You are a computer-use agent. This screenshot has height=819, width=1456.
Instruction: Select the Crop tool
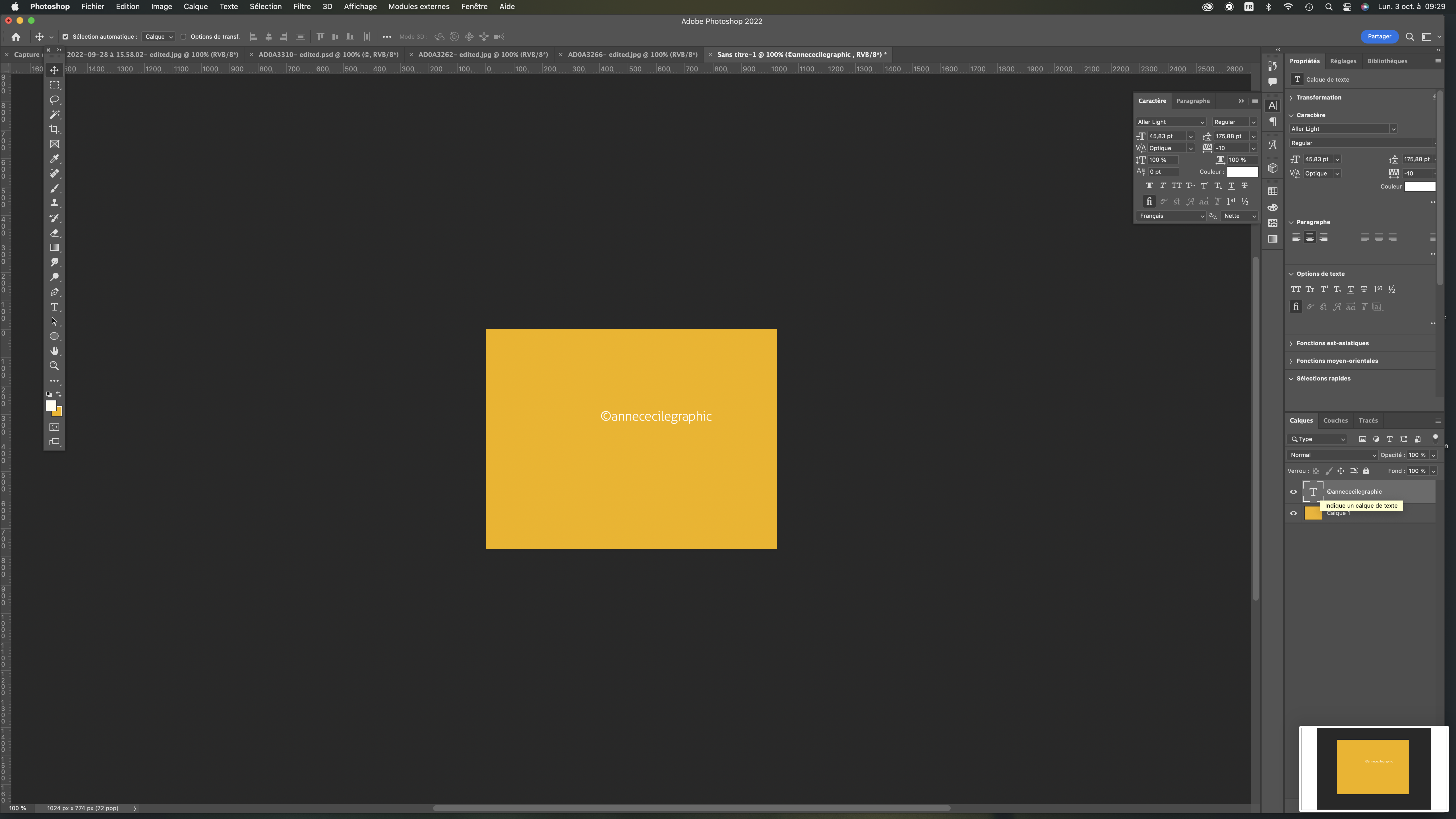(54, 129)
